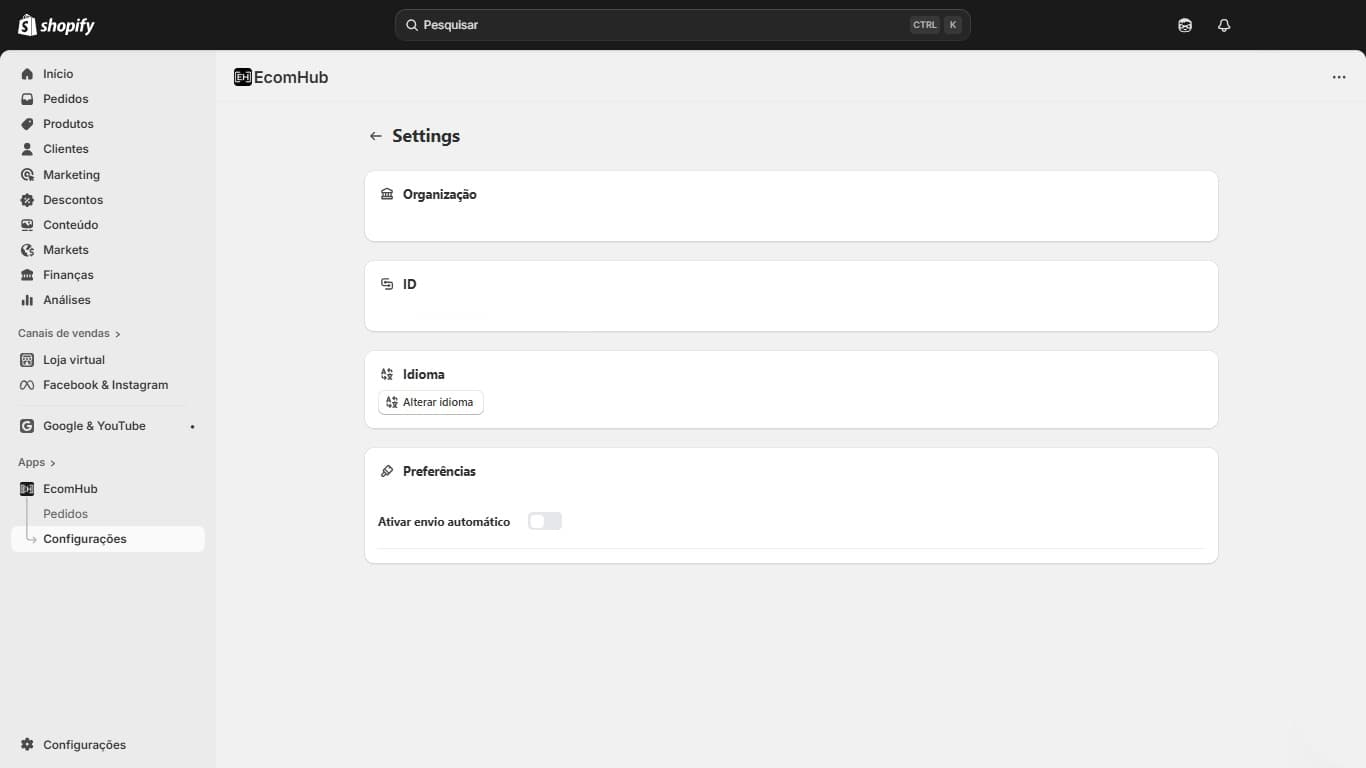Select Clientes in the sidebar
Viewport: 1366px width, 768px height.
pos(66,149)
